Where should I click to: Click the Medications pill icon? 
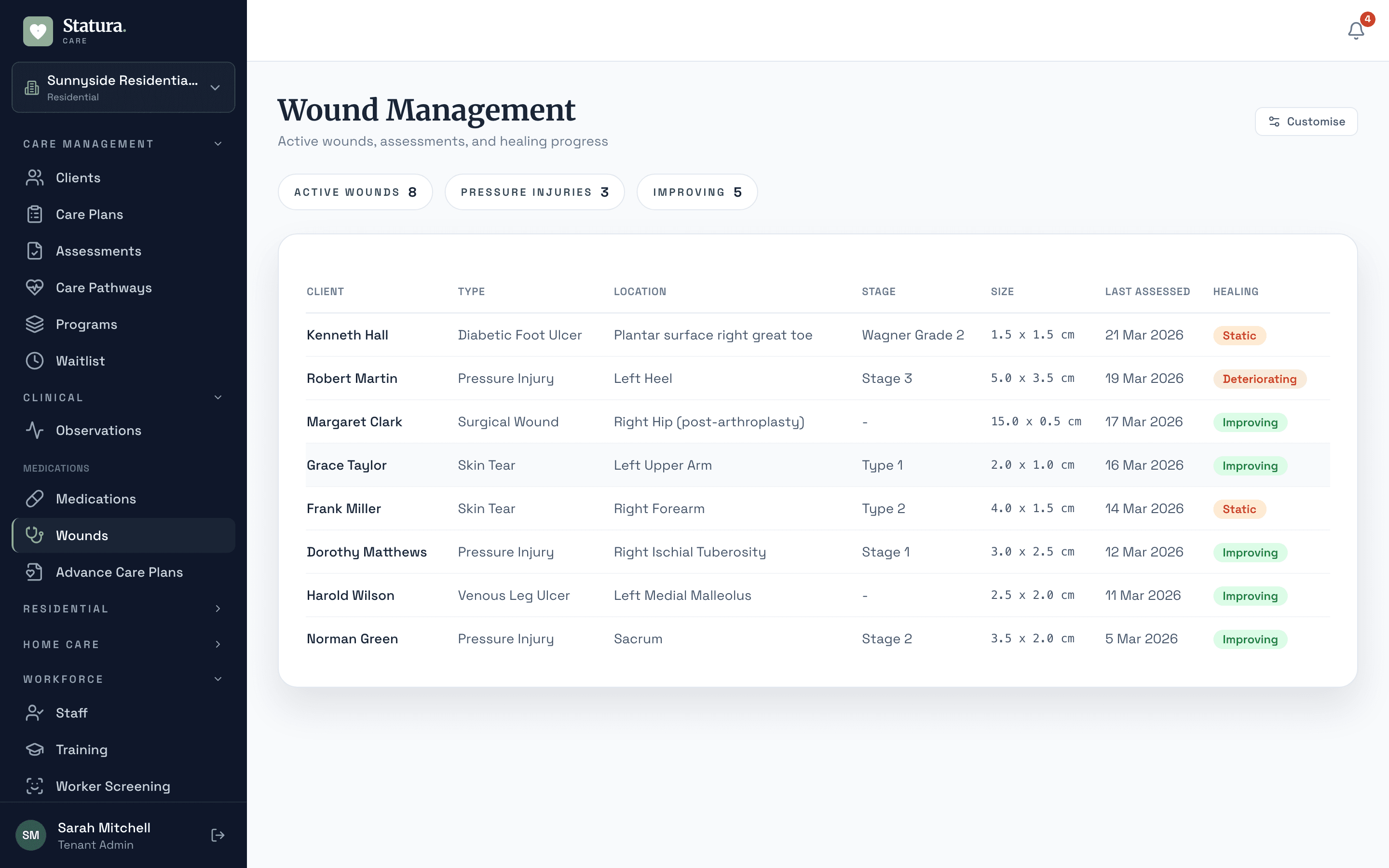[x=34, y=499]
